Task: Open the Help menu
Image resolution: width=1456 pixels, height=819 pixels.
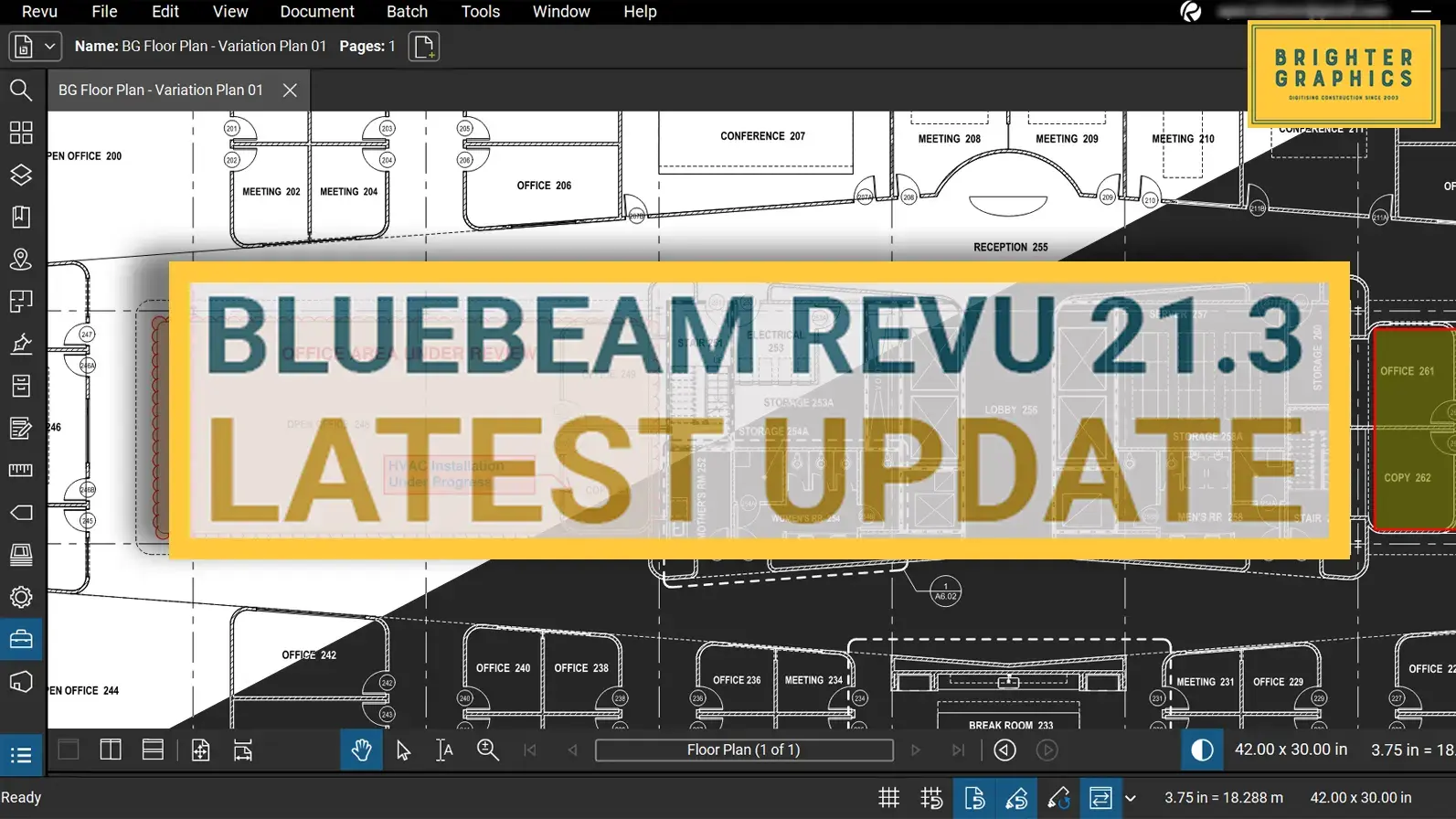Action: (x=640, y=12)
